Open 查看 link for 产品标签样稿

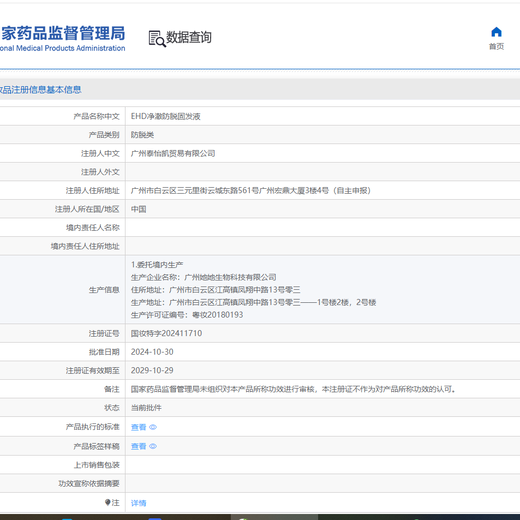click(x=139, y=446)
